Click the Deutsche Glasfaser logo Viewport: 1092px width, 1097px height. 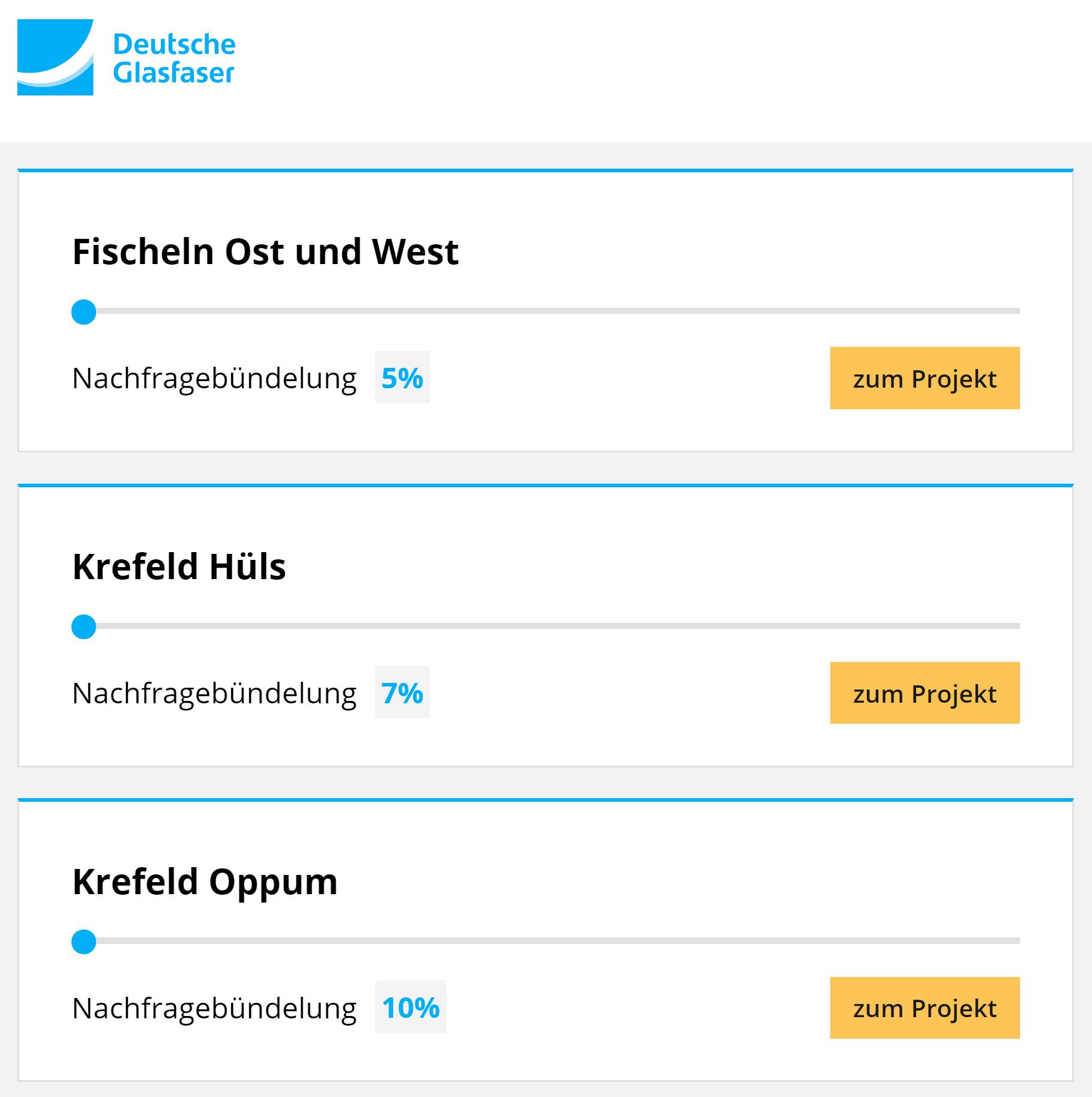[x=126, y=57]
